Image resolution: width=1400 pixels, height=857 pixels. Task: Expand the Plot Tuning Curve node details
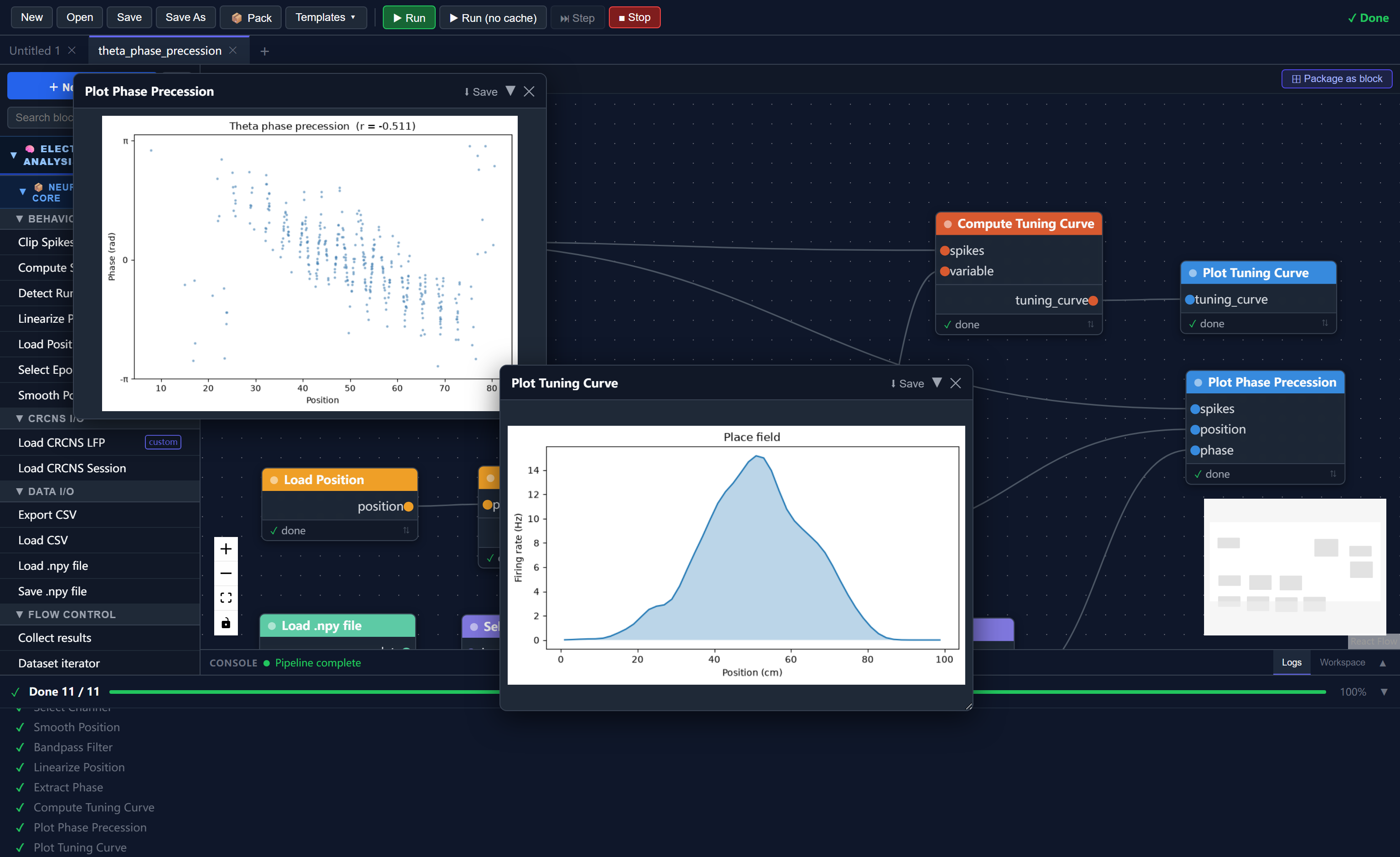coord(1324,323)
